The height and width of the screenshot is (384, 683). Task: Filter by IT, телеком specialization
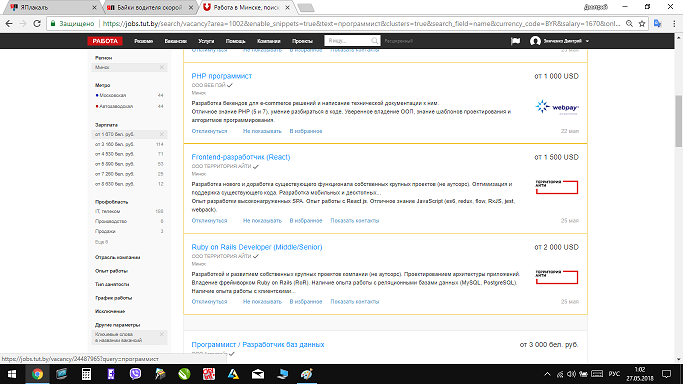click(108, 211)
